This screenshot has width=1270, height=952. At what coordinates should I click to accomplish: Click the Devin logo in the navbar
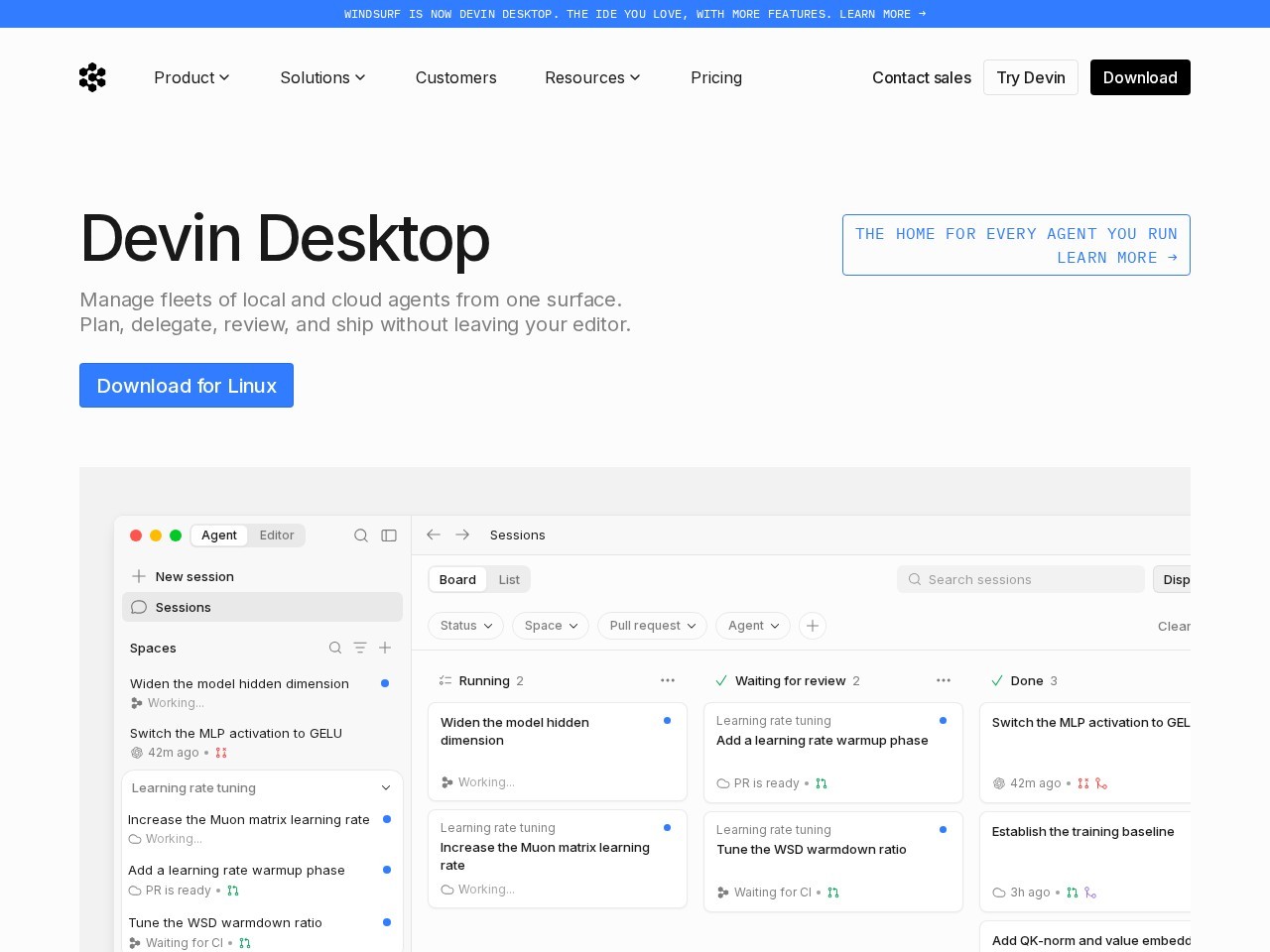click(92, 77)
